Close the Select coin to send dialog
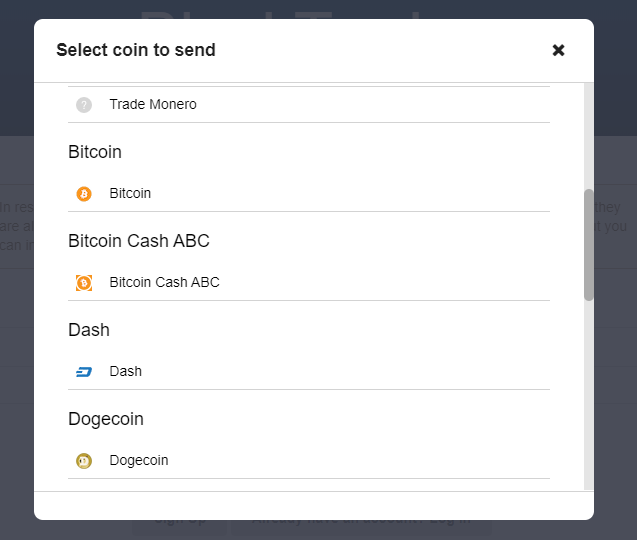637x540 pixels. [x=558, y=50]
